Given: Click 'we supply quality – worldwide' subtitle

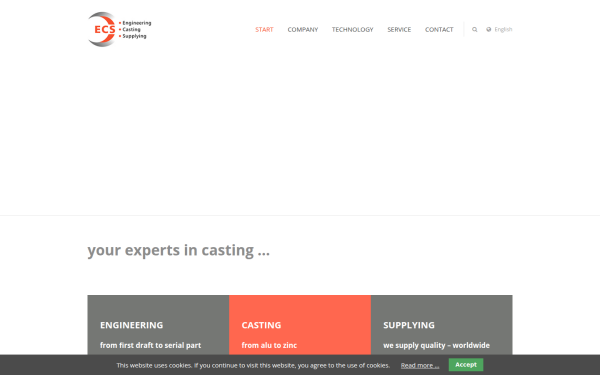Looking at the screenshot, I should point(436,345).
